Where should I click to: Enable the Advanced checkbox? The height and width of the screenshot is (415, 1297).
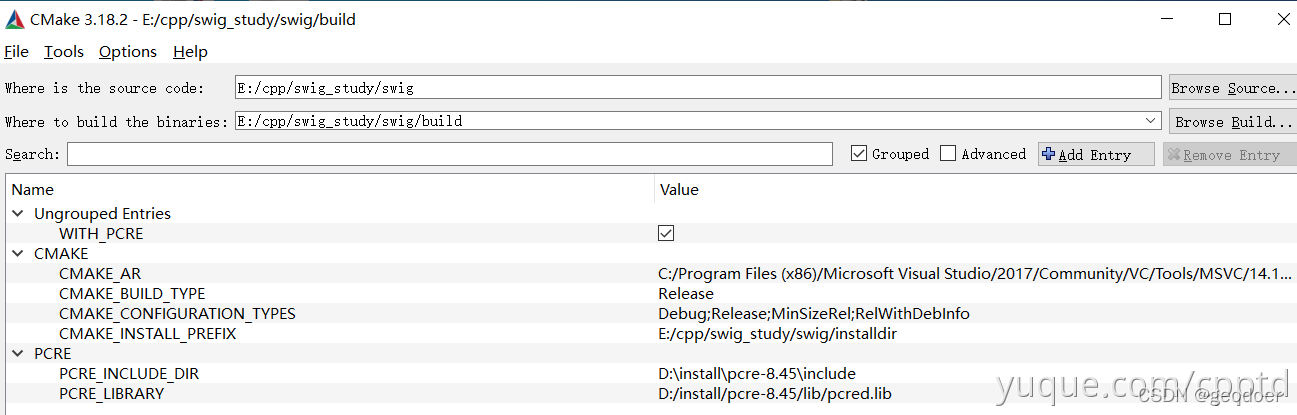coord(948,154)
